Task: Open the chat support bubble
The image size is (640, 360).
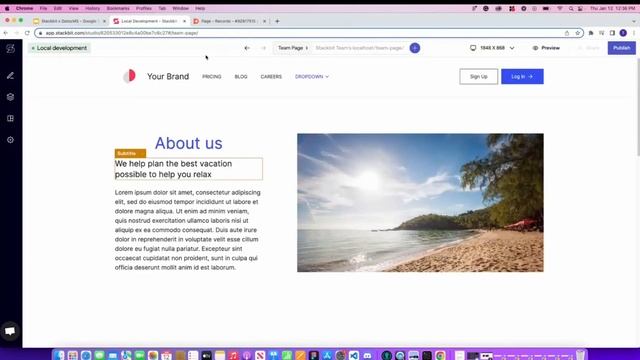Action: tap(10, 331)
